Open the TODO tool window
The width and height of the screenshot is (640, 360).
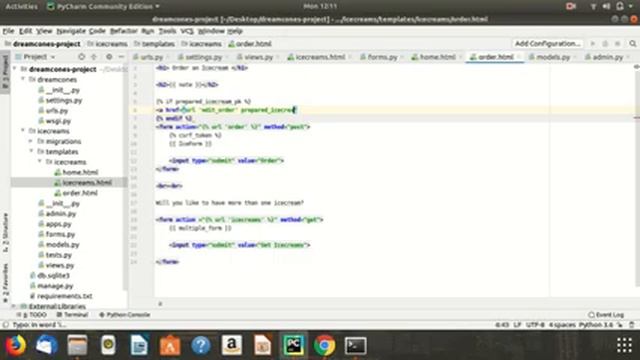32,315
